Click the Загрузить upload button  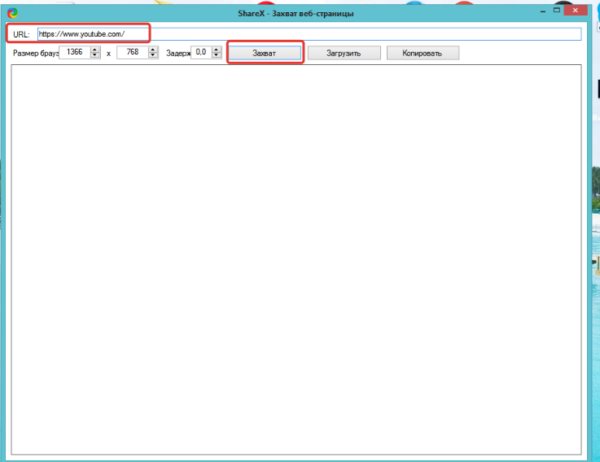point(344,53)
